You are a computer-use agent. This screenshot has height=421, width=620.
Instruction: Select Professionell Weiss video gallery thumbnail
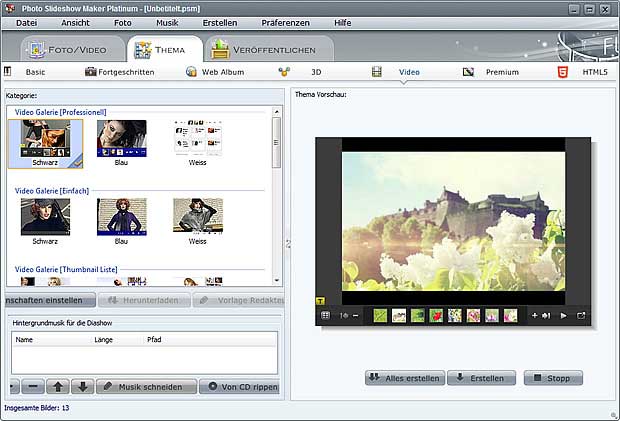click(198, 139)
